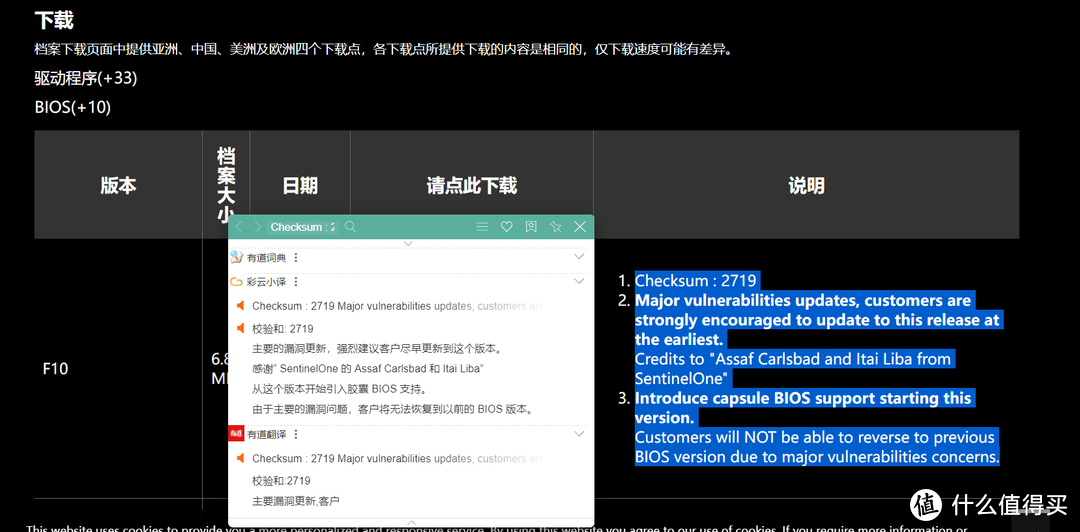Expand the BIOS(+10) section
The image size is (1080, 532).
pos(72,108)
